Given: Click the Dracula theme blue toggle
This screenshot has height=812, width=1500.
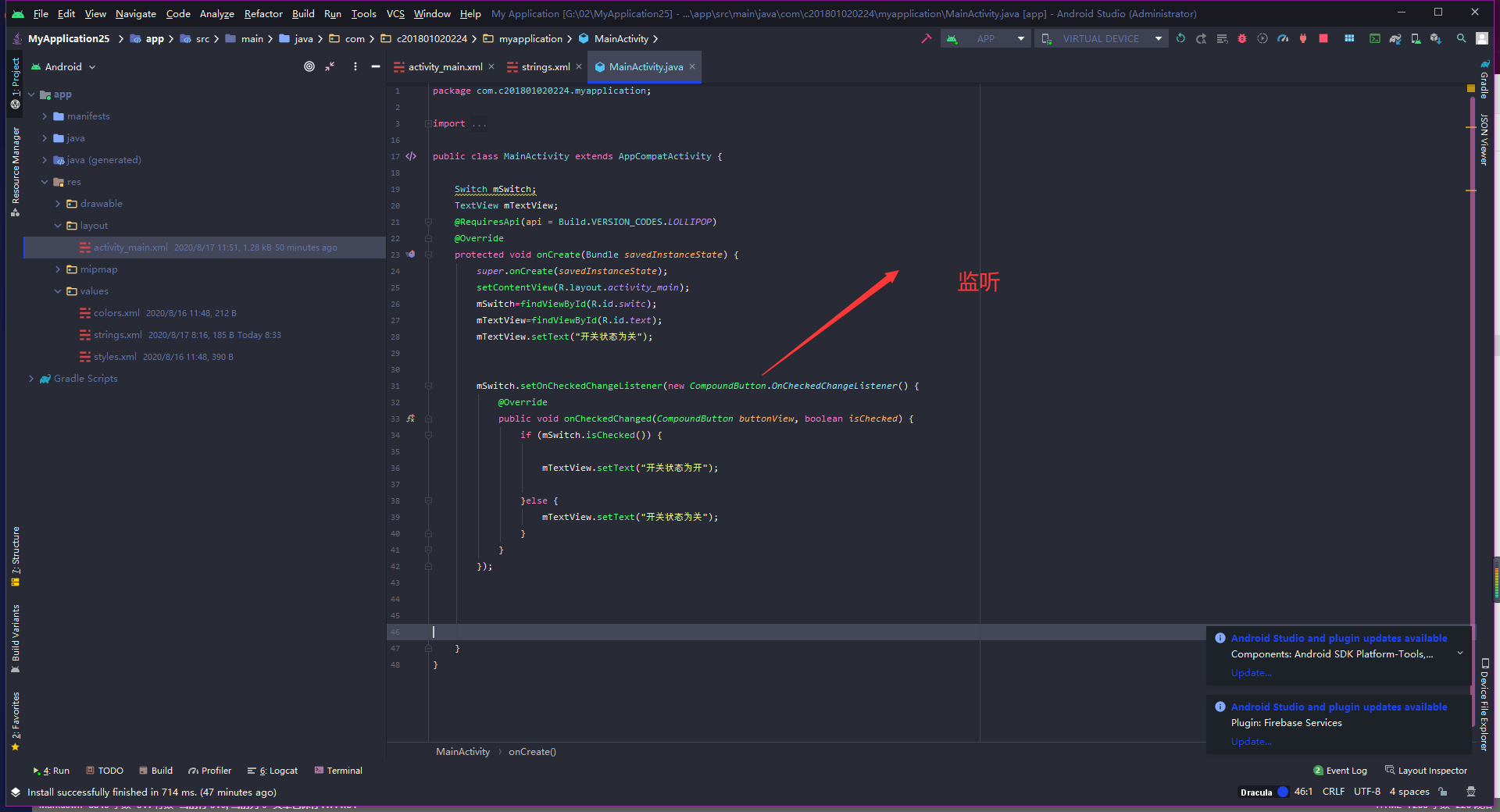Looking at the screenshot, I should coord(1282,792).
